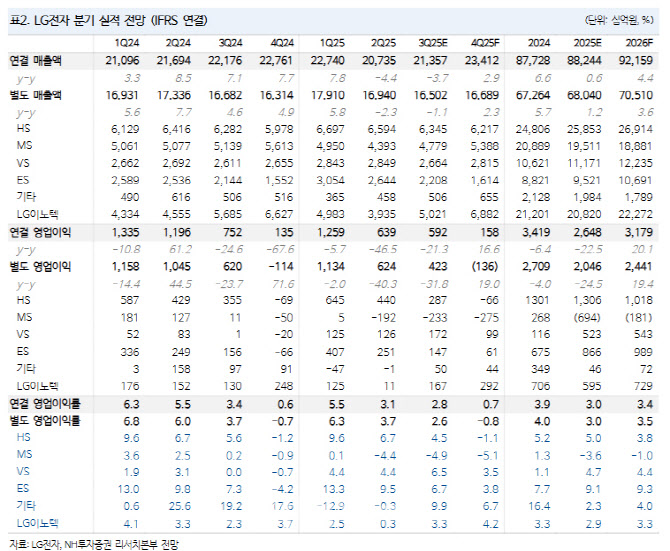Screen dimensions: 670x551
Task: Click the MS 2026F loss value (181)
Action: point(640,318)
